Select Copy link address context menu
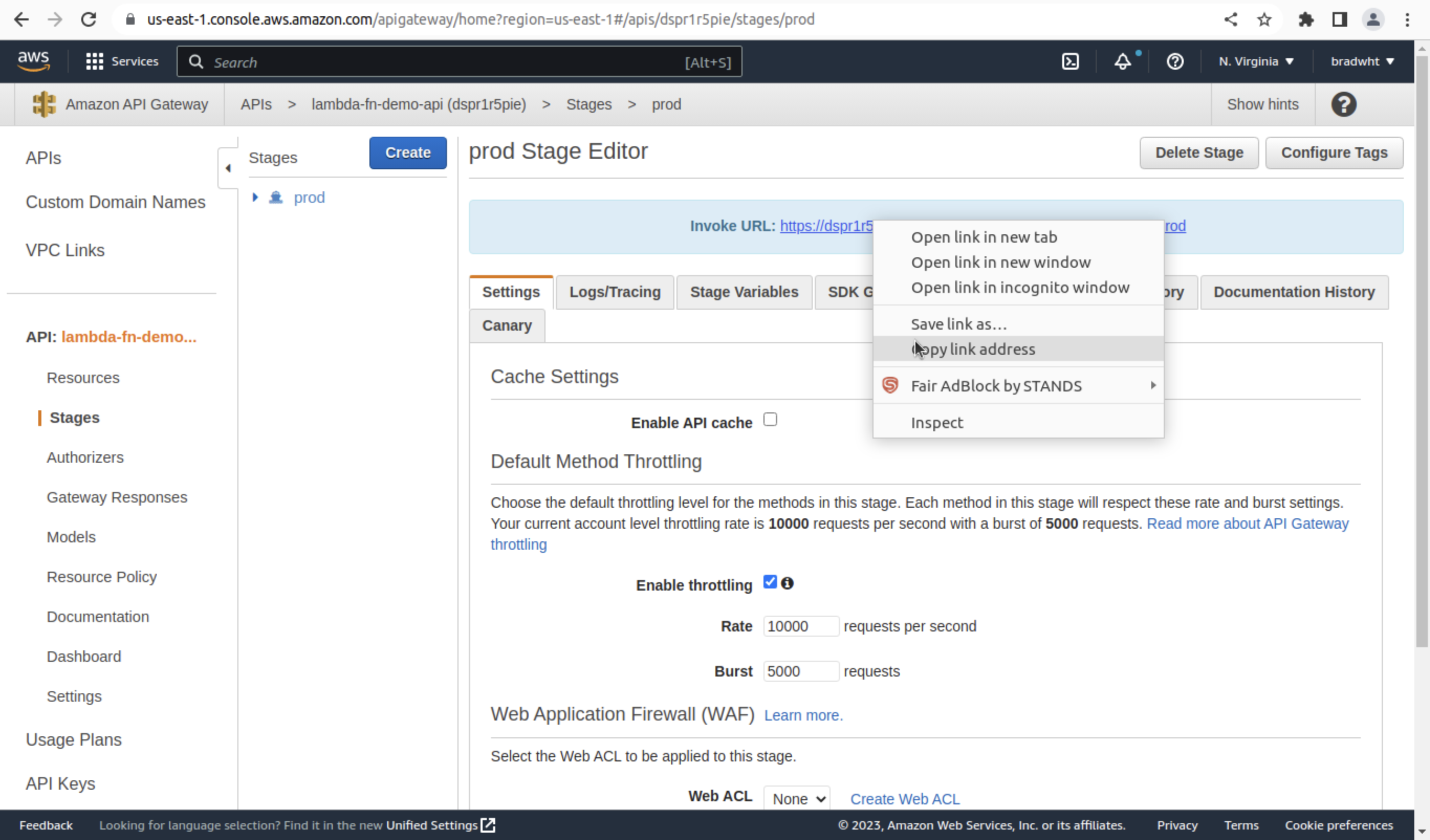 [x=973, y=349]
